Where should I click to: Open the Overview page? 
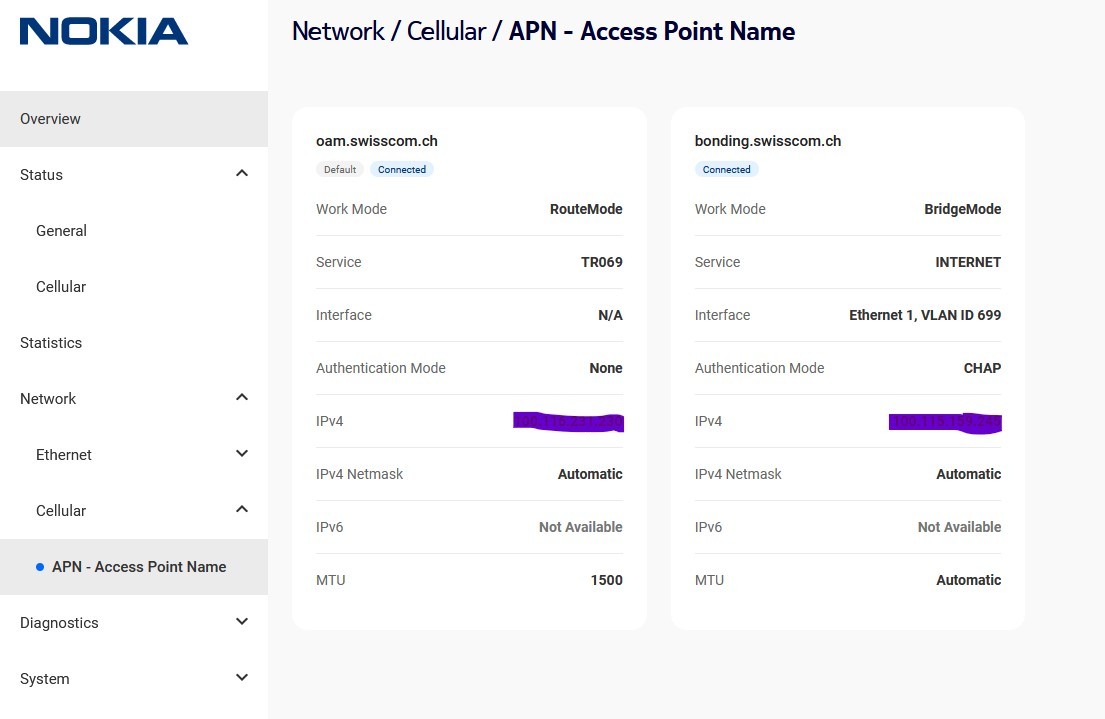[51, 119]
